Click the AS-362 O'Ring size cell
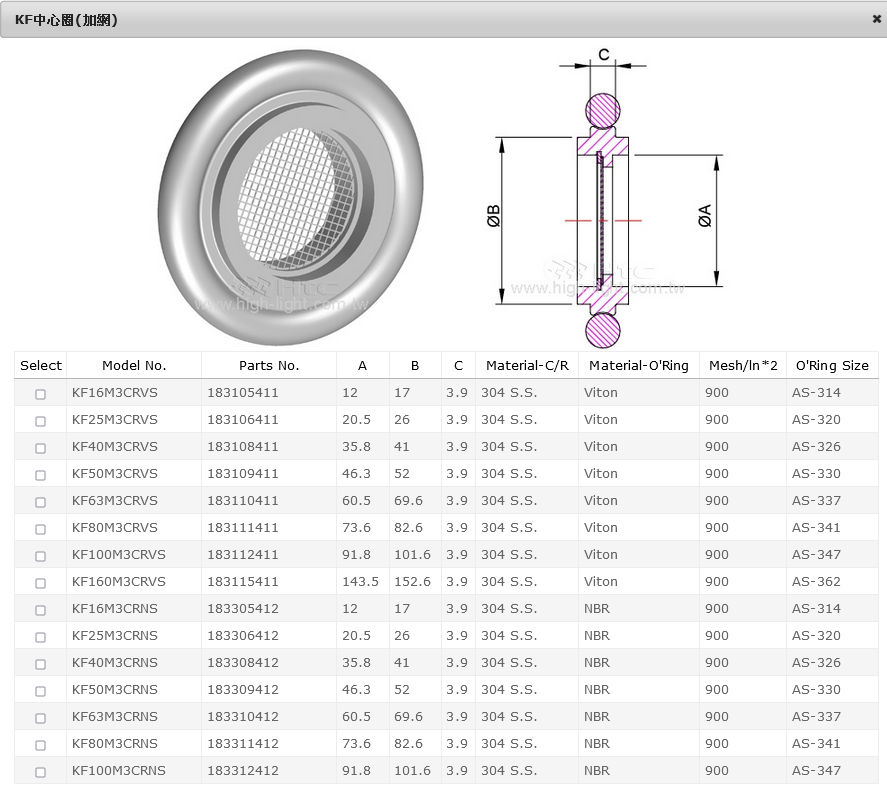This screenshot has width=887, height=788. 816,582
